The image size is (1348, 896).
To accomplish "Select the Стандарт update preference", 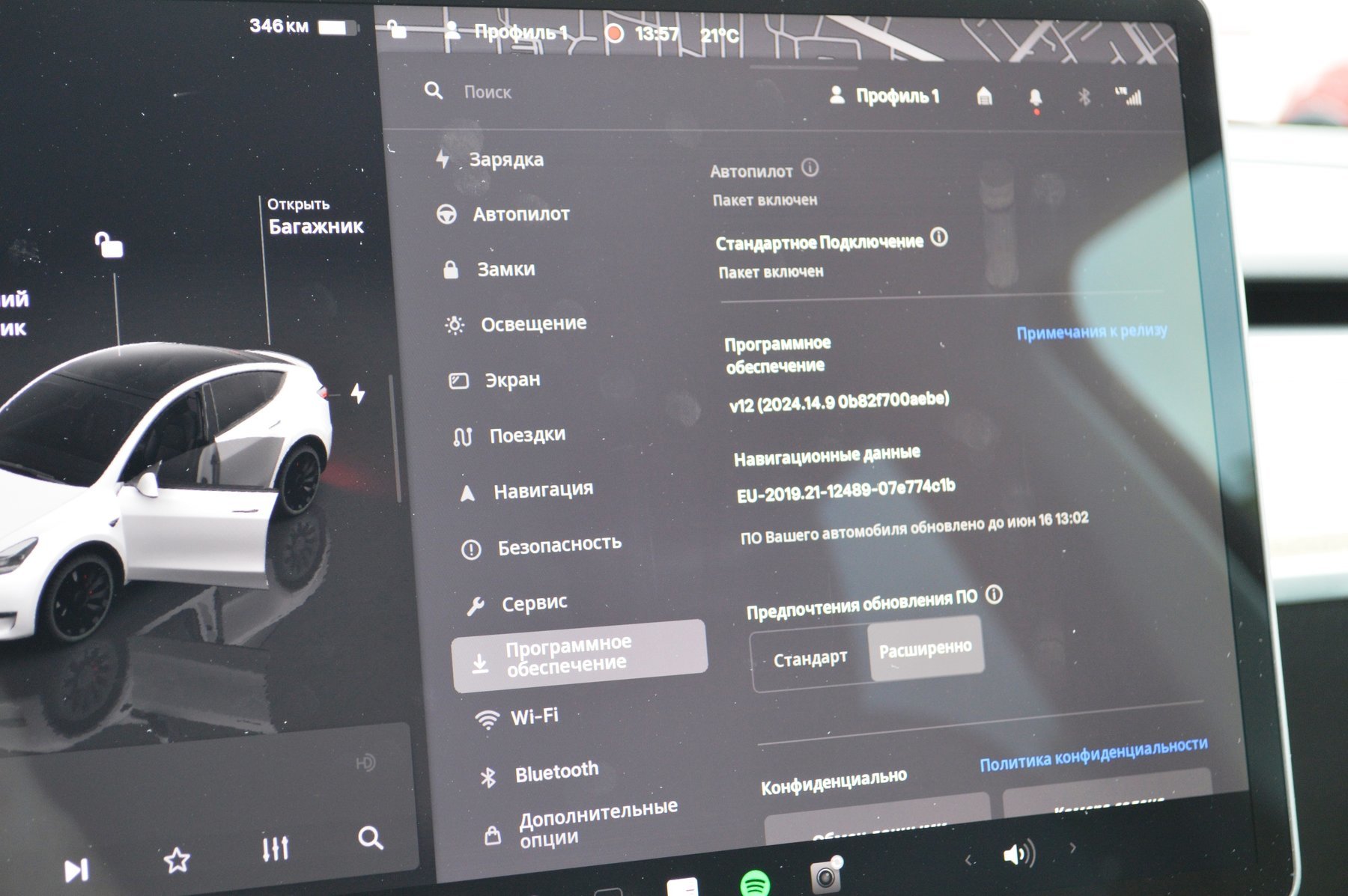I will 810,659.
